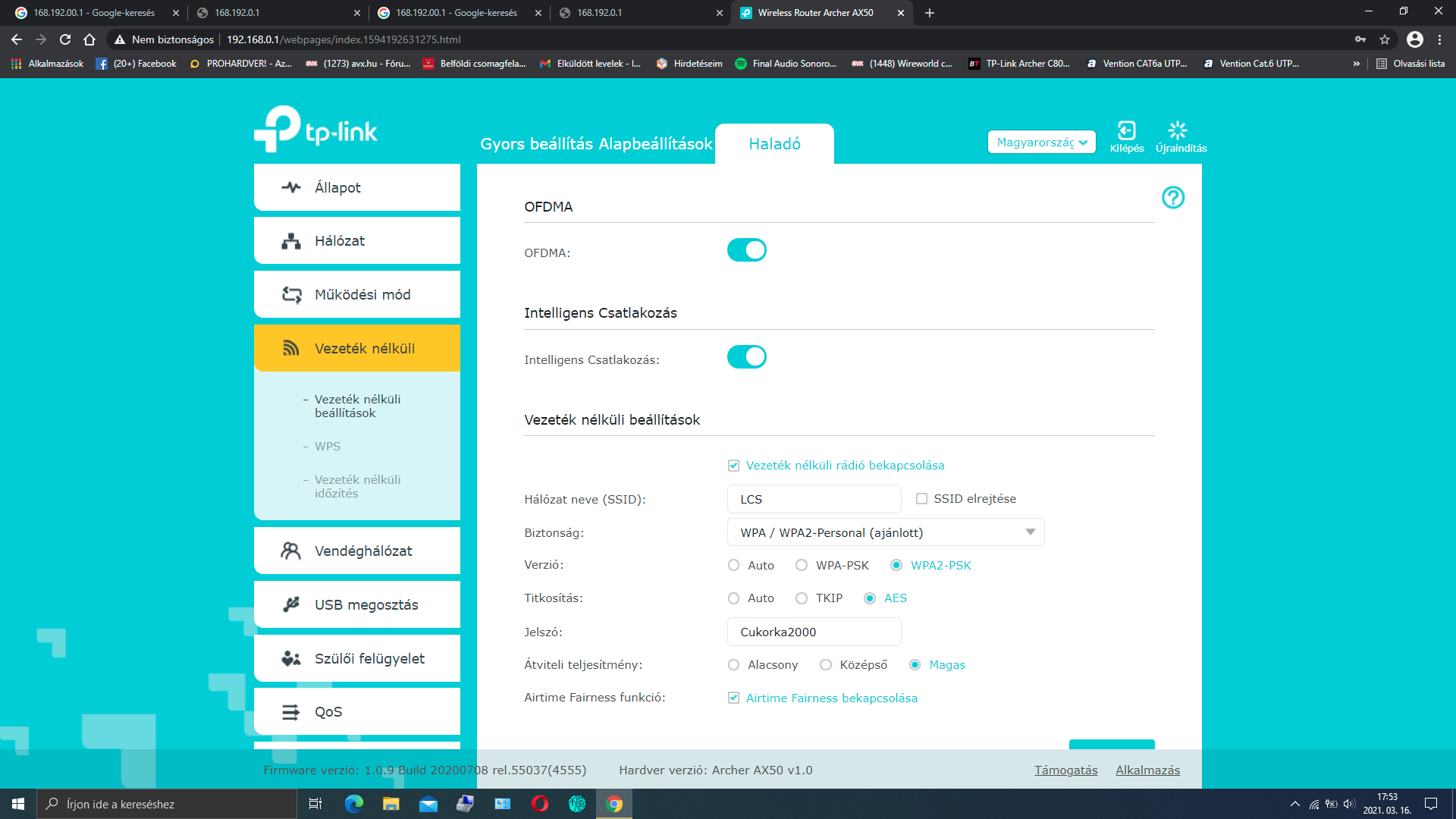Open WPS submenu item
The height and width of the screenshot is (819, 1456).
[328, 447]
